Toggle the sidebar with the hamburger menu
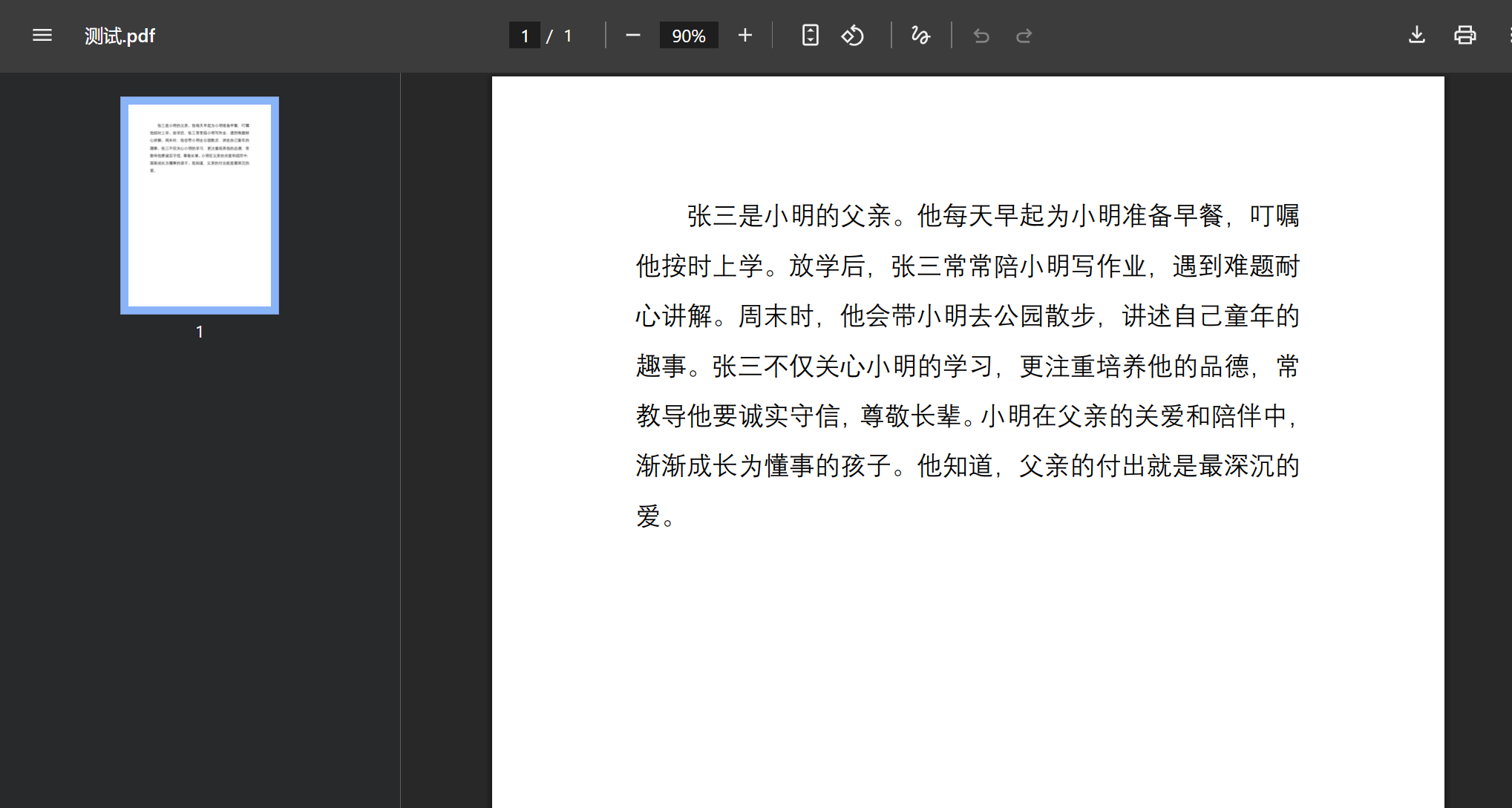Image resolution: width=1512 pixels, height=808 pixels. pyautogui.click(x=42, y=36)
